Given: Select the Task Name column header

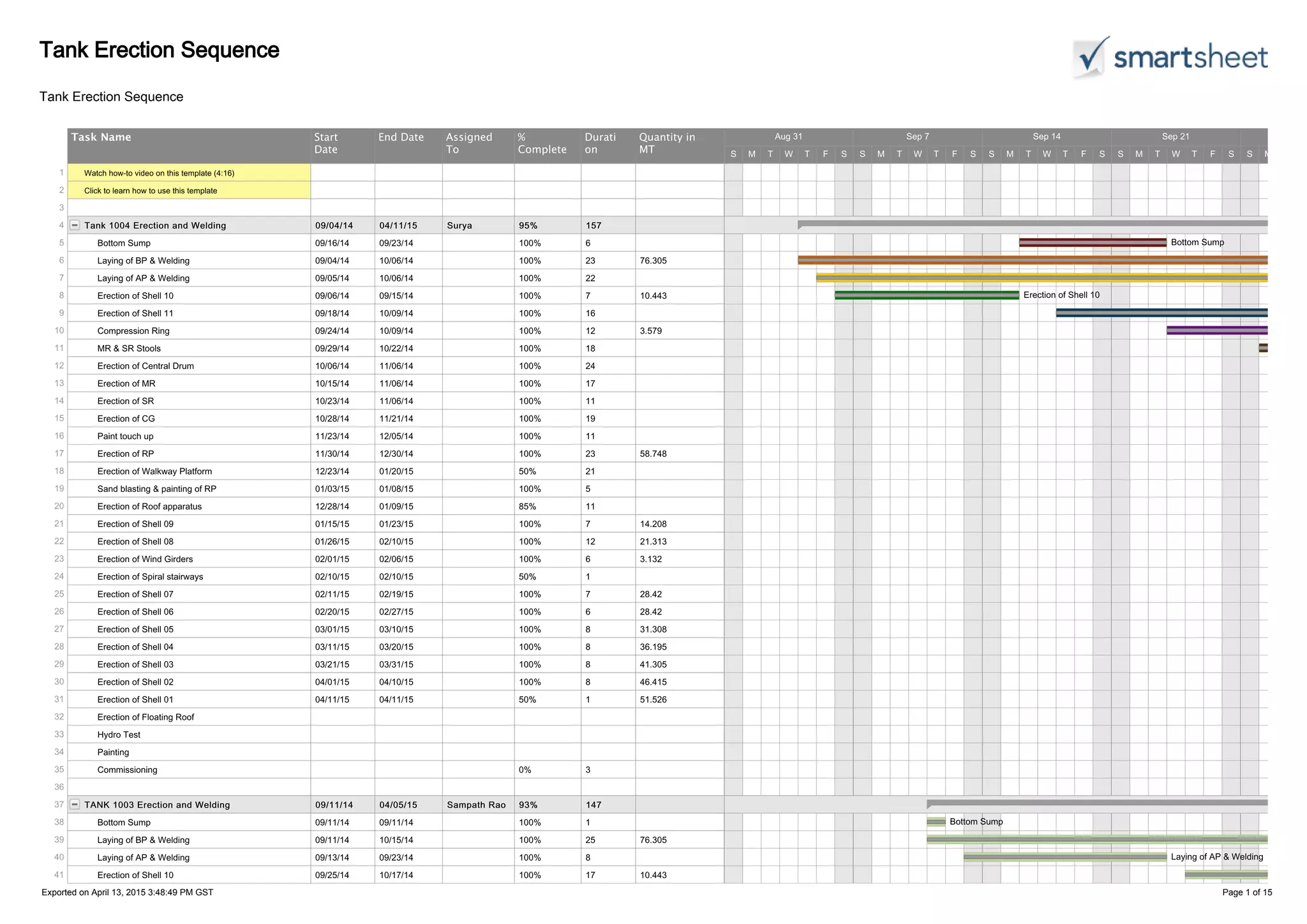Looking at the screenshot, I should click(x=101, y=137).
